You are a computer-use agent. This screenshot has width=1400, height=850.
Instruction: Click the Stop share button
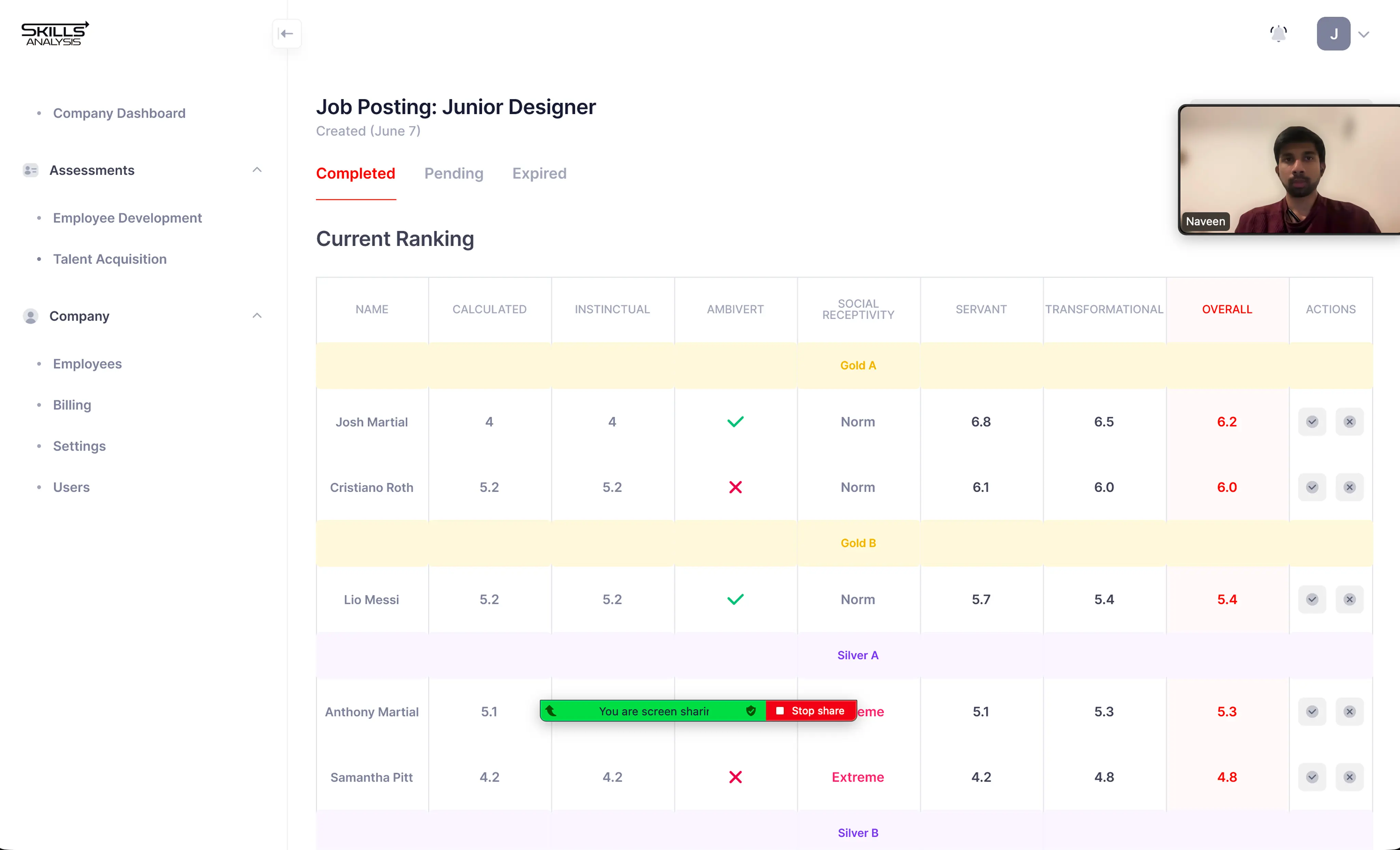tap(811, 711)
